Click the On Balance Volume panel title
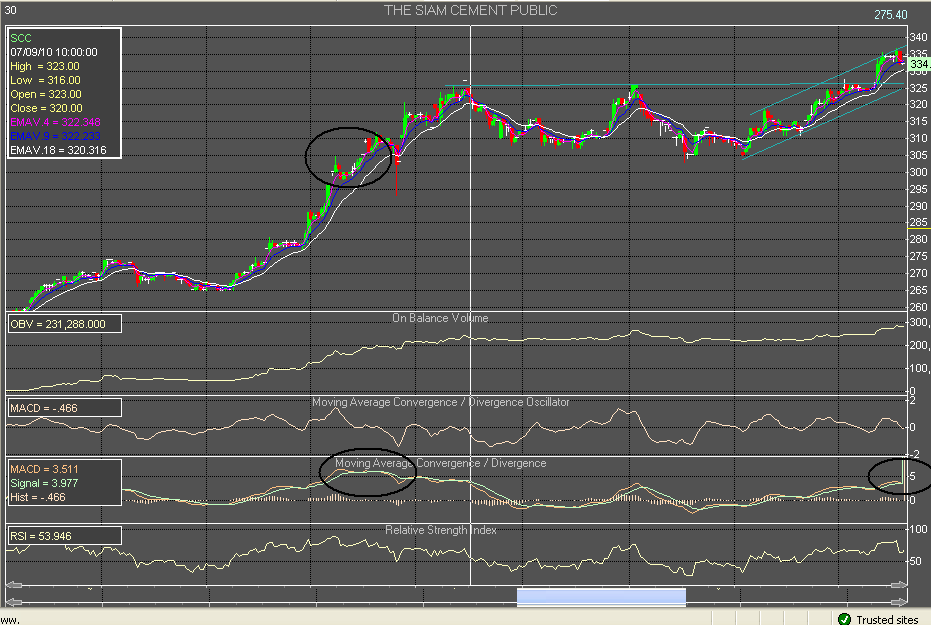Image resolution: width=931 pixels, height=625 pixels. 440,318
